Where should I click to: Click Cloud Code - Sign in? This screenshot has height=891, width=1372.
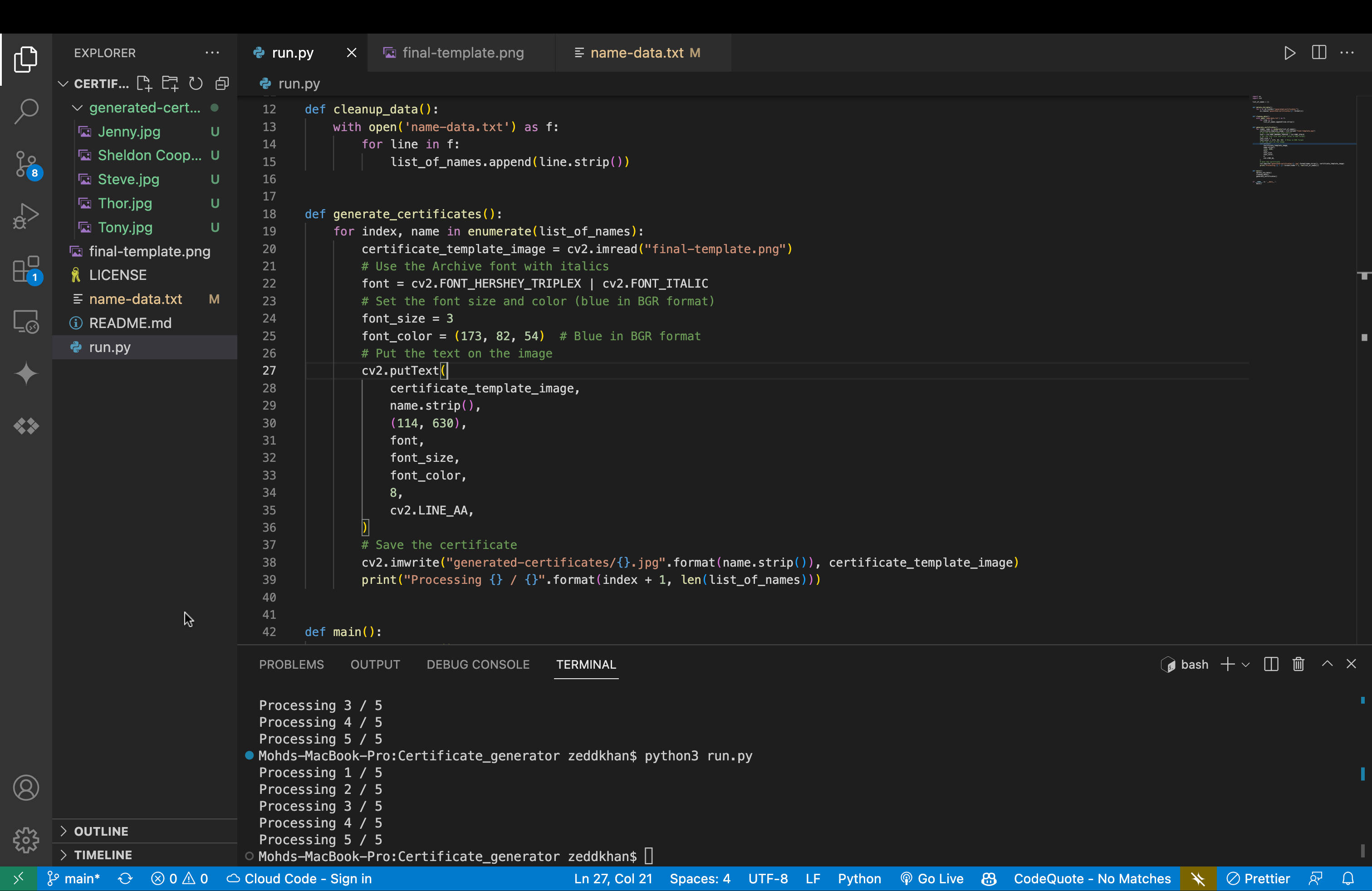(x=300, y=878)
